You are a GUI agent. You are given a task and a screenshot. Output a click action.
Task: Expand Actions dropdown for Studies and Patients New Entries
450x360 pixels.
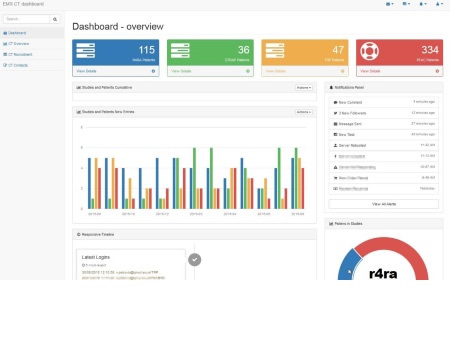pos(304,112)
